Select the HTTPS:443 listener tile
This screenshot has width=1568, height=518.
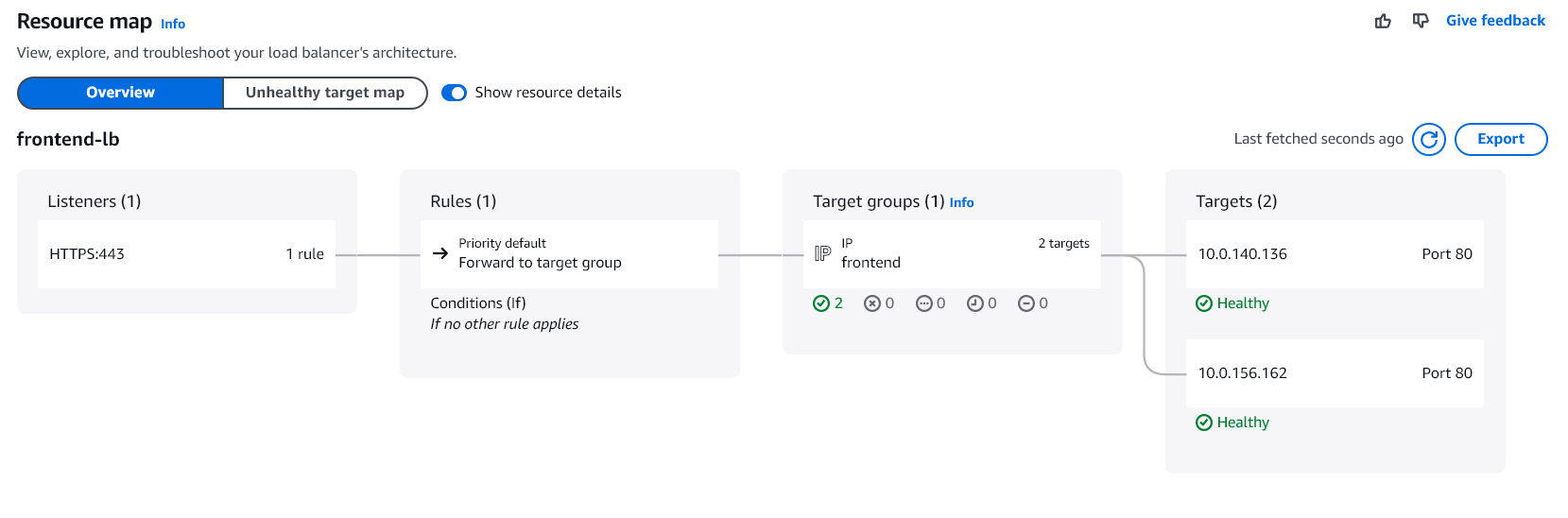[x=186, y=254]
